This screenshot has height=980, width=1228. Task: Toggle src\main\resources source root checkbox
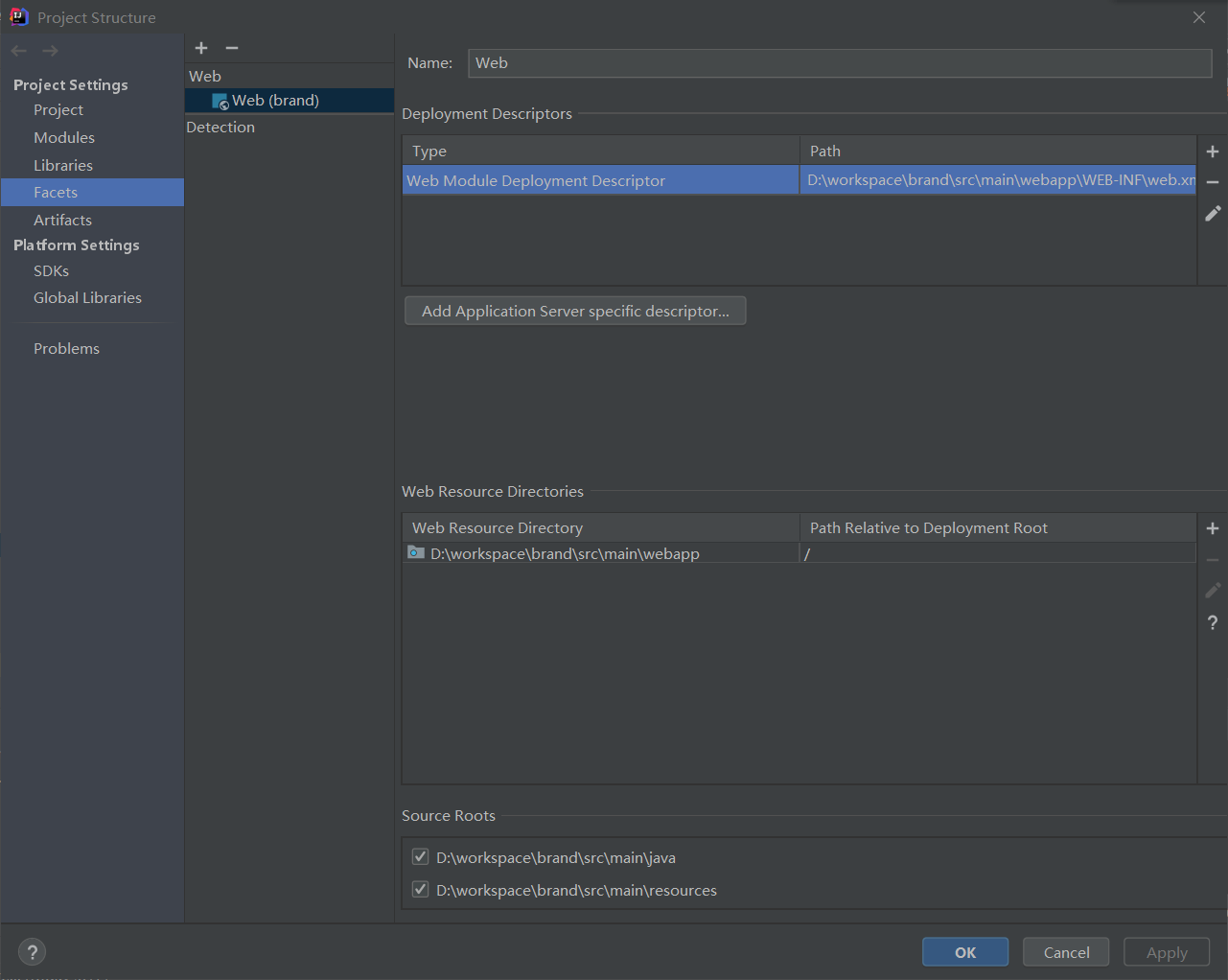point(420,889)
